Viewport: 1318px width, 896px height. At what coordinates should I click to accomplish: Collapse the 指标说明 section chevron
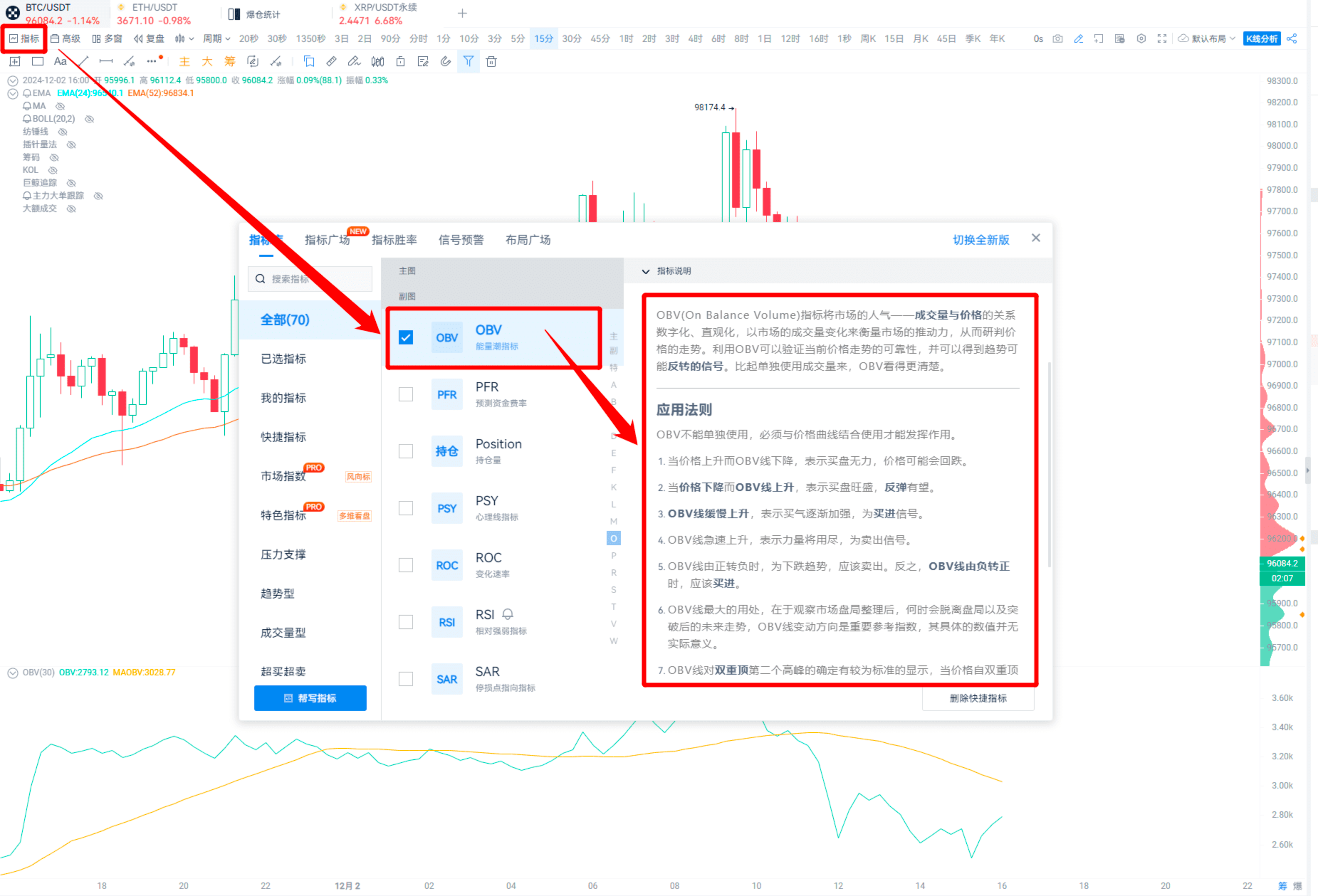[x=645, y=271]
